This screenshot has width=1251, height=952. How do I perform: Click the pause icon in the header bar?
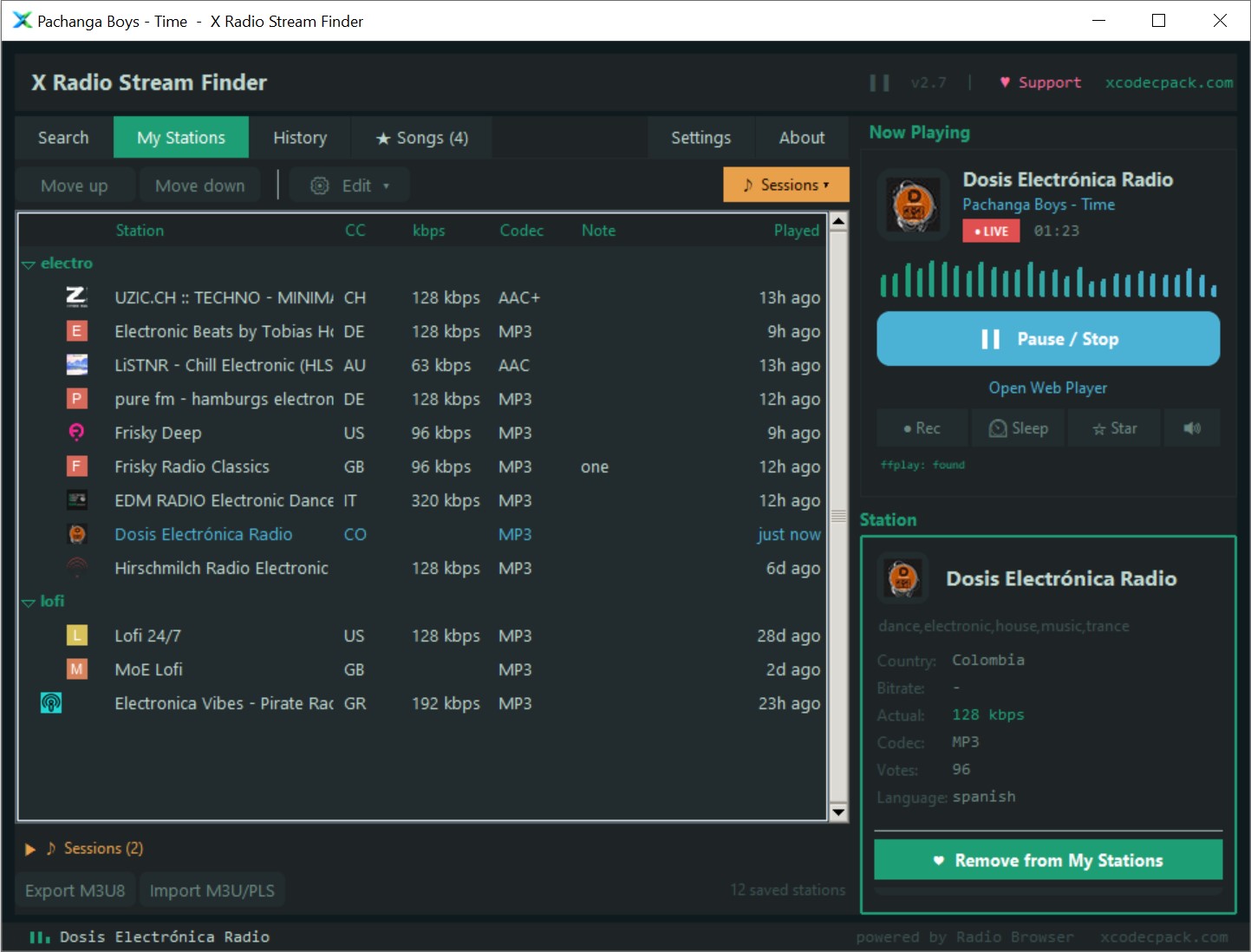pos(879,82)
